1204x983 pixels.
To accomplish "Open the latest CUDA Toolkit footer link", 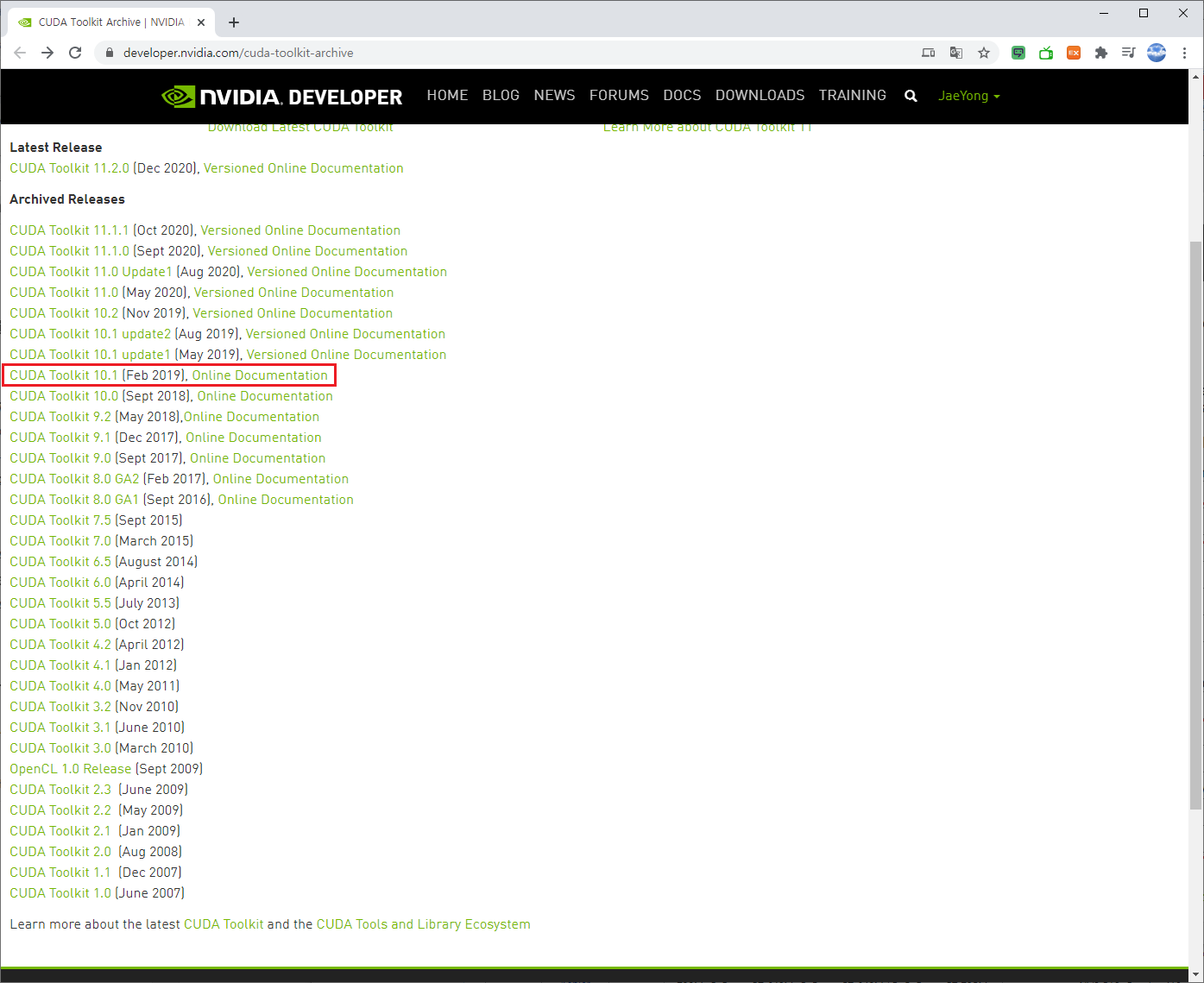I will point(224,924).
